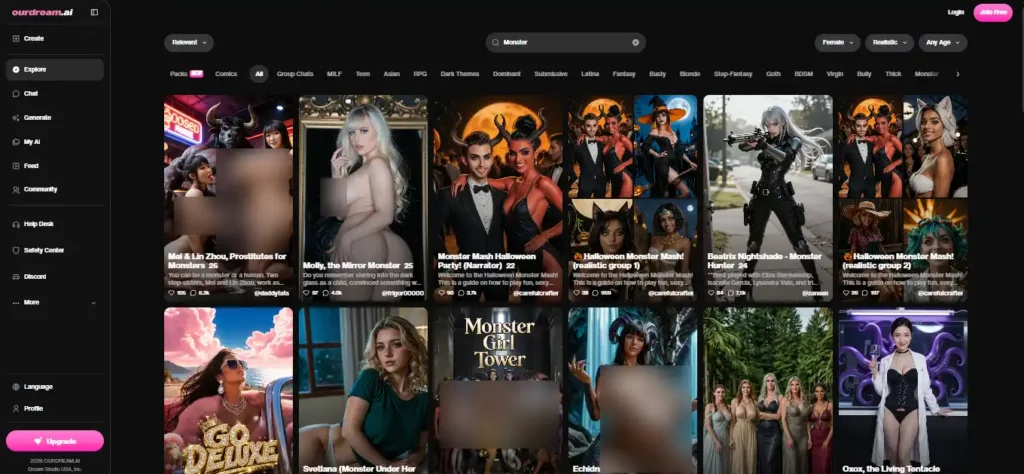Click the pink Upgrade button
The image size is (1024, 474).
pyautogui.click(x=55, y=441)
